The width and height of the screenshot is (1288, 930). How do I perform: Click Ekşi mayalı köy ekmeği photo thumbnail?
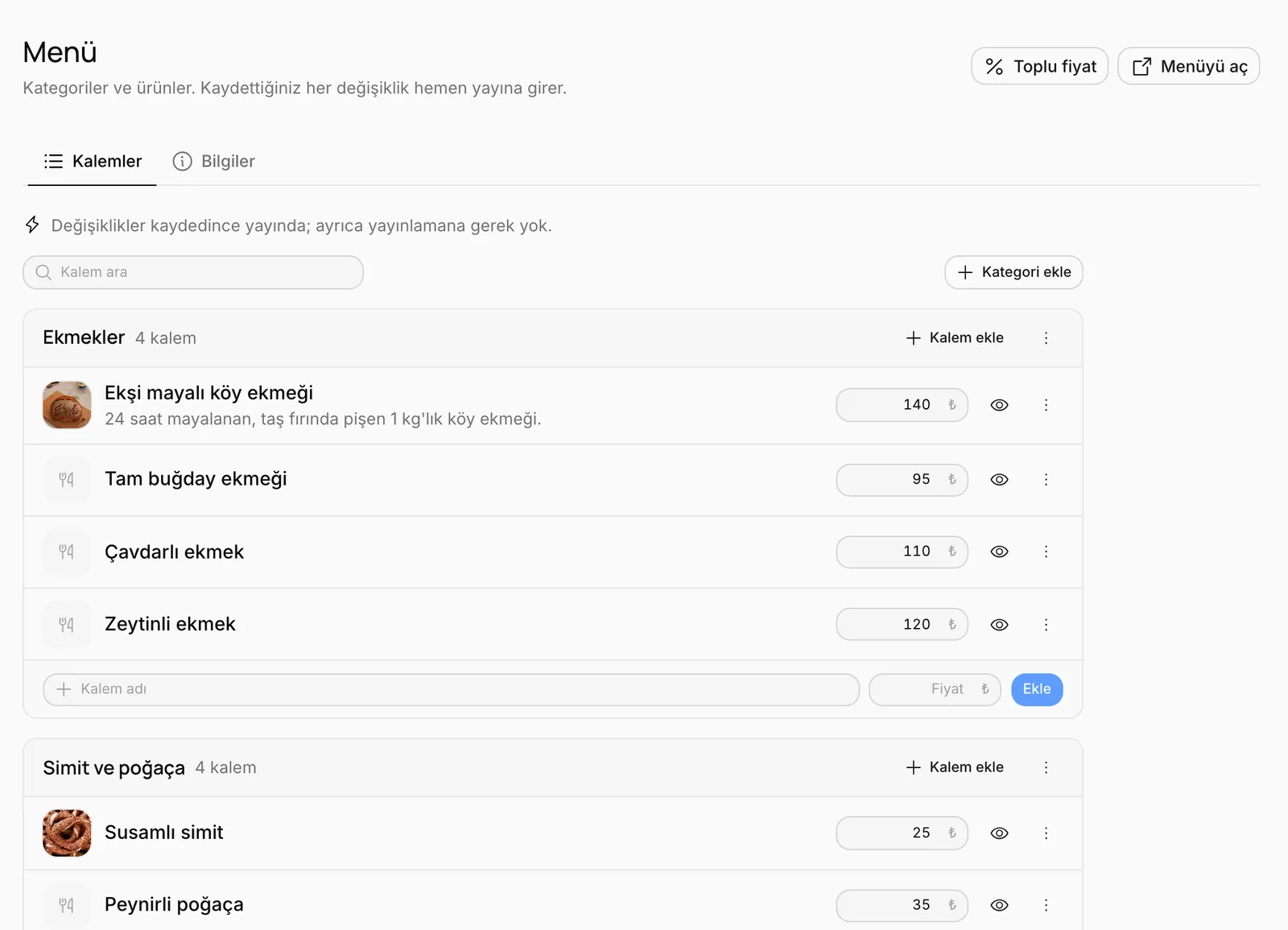[x=67, y=405]
